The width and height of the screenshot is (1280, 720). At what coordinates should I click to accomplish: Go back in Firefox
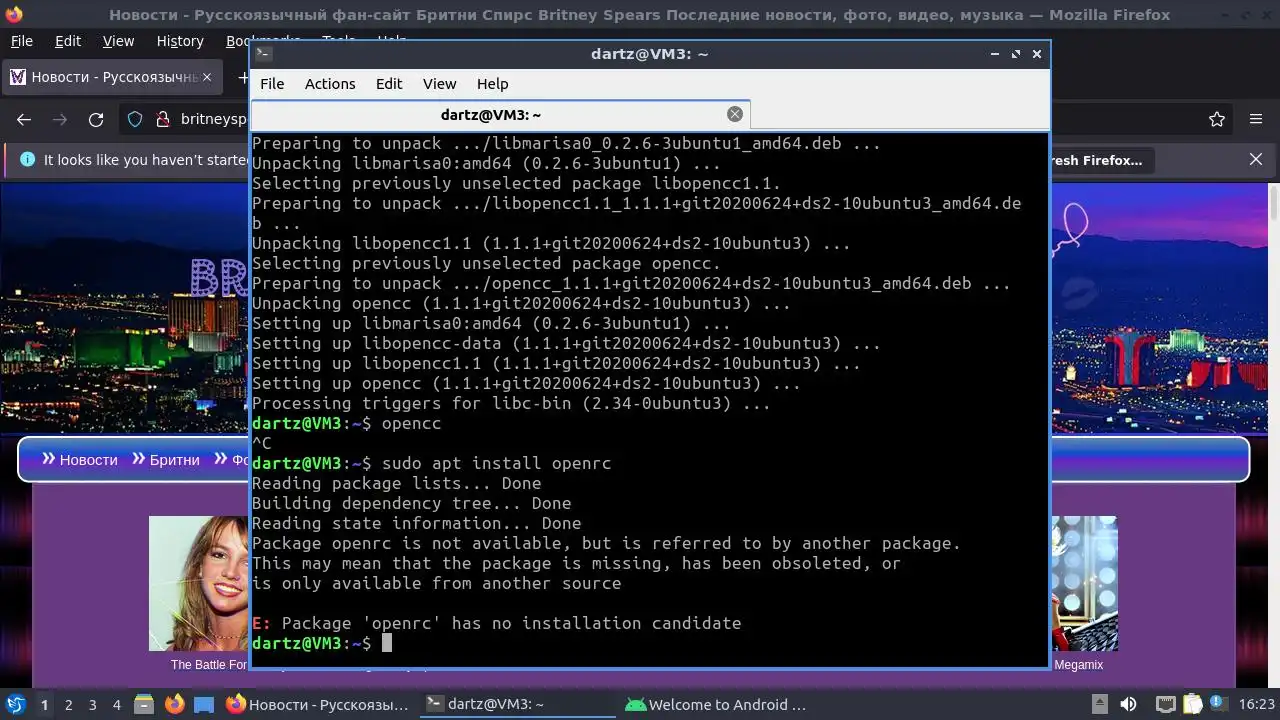24,119
